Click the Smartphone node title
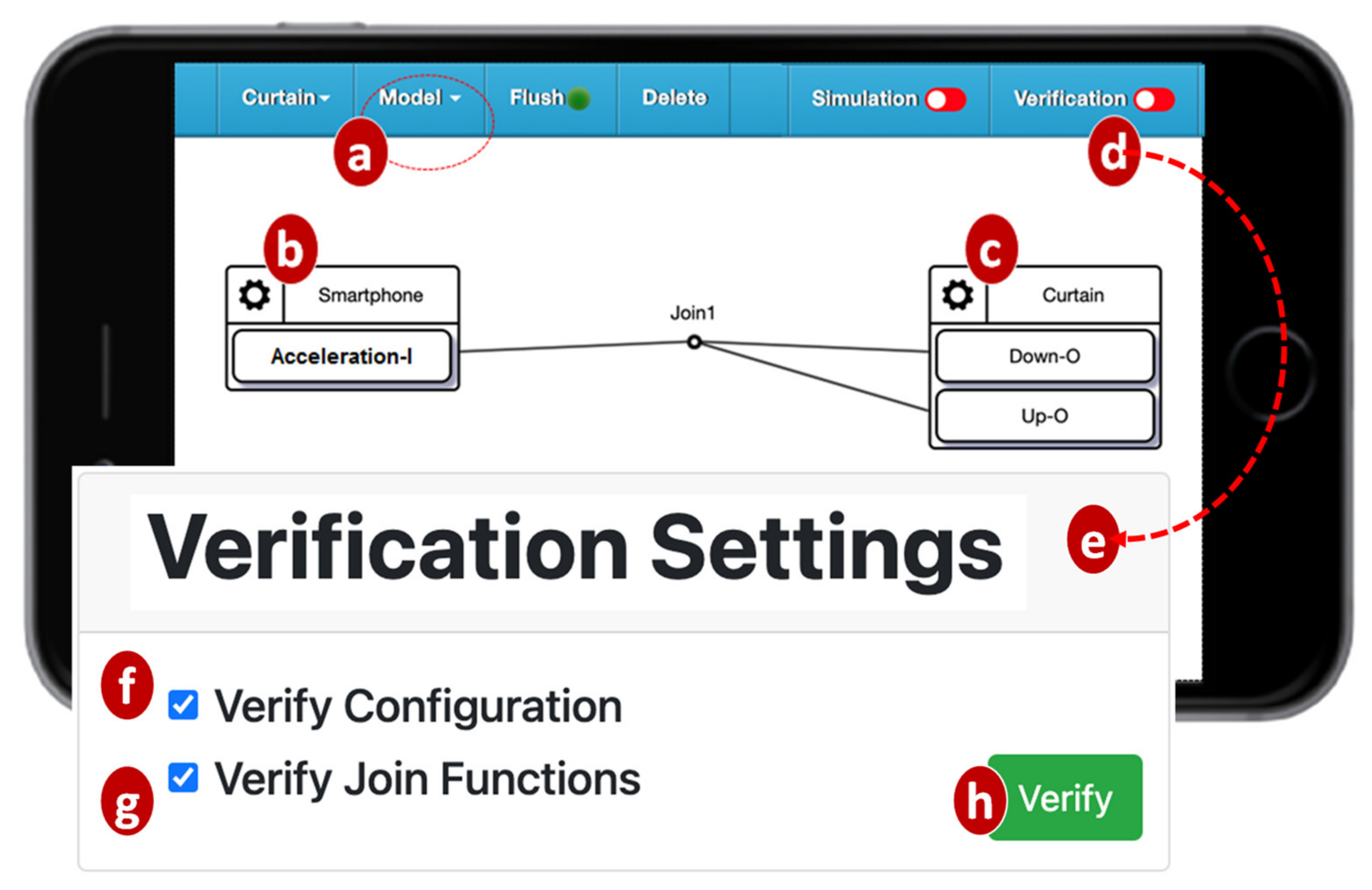 coord(371,295)
